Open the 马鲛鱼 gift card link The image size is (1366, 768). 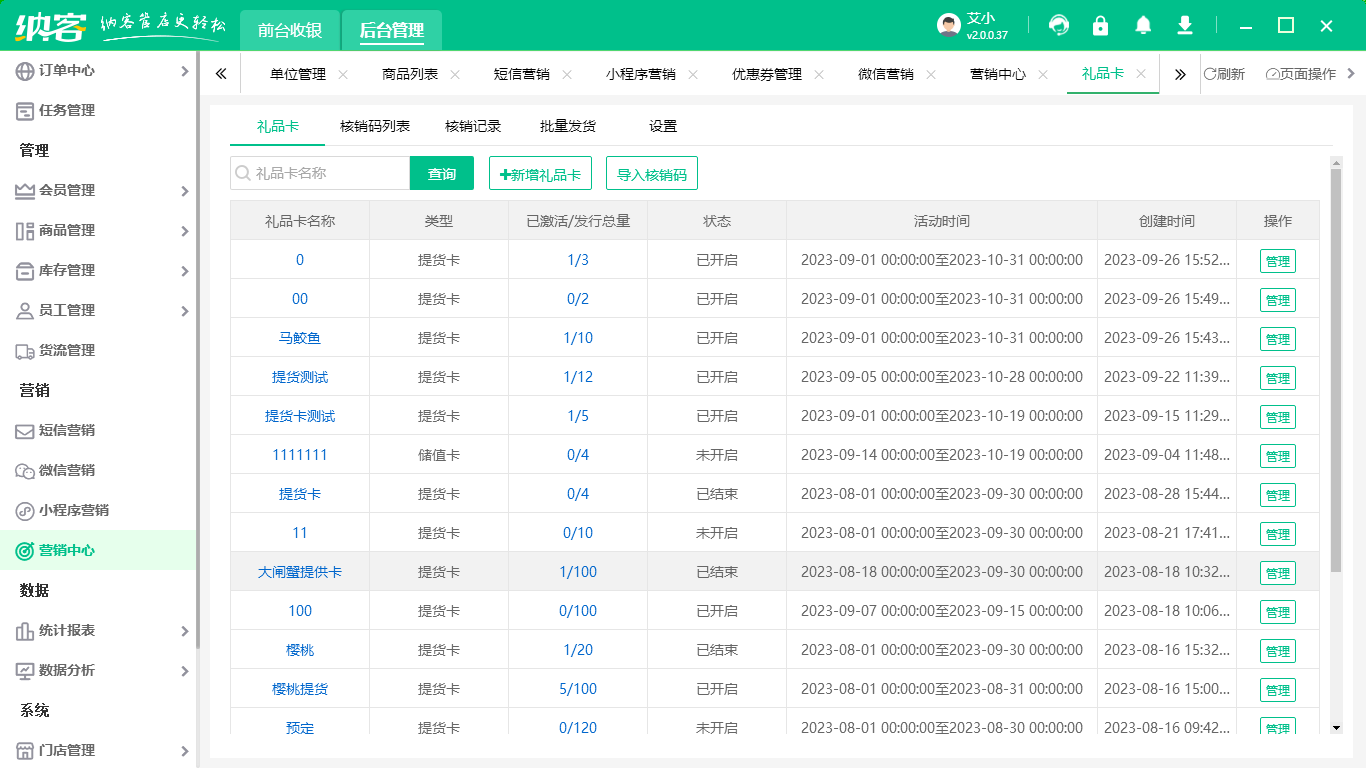point(300,338)
